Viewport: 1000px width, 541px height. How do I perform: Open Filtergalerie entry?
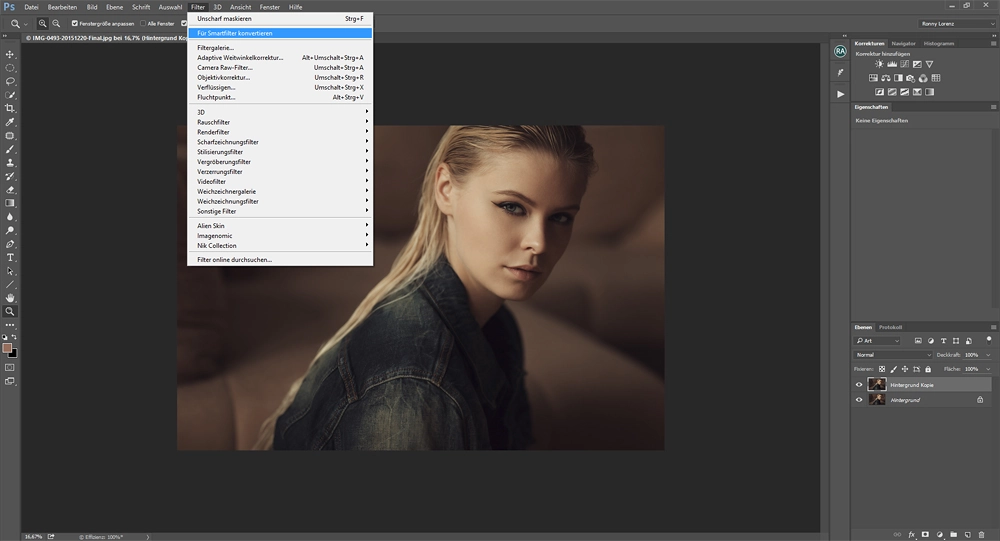(280, 48)
